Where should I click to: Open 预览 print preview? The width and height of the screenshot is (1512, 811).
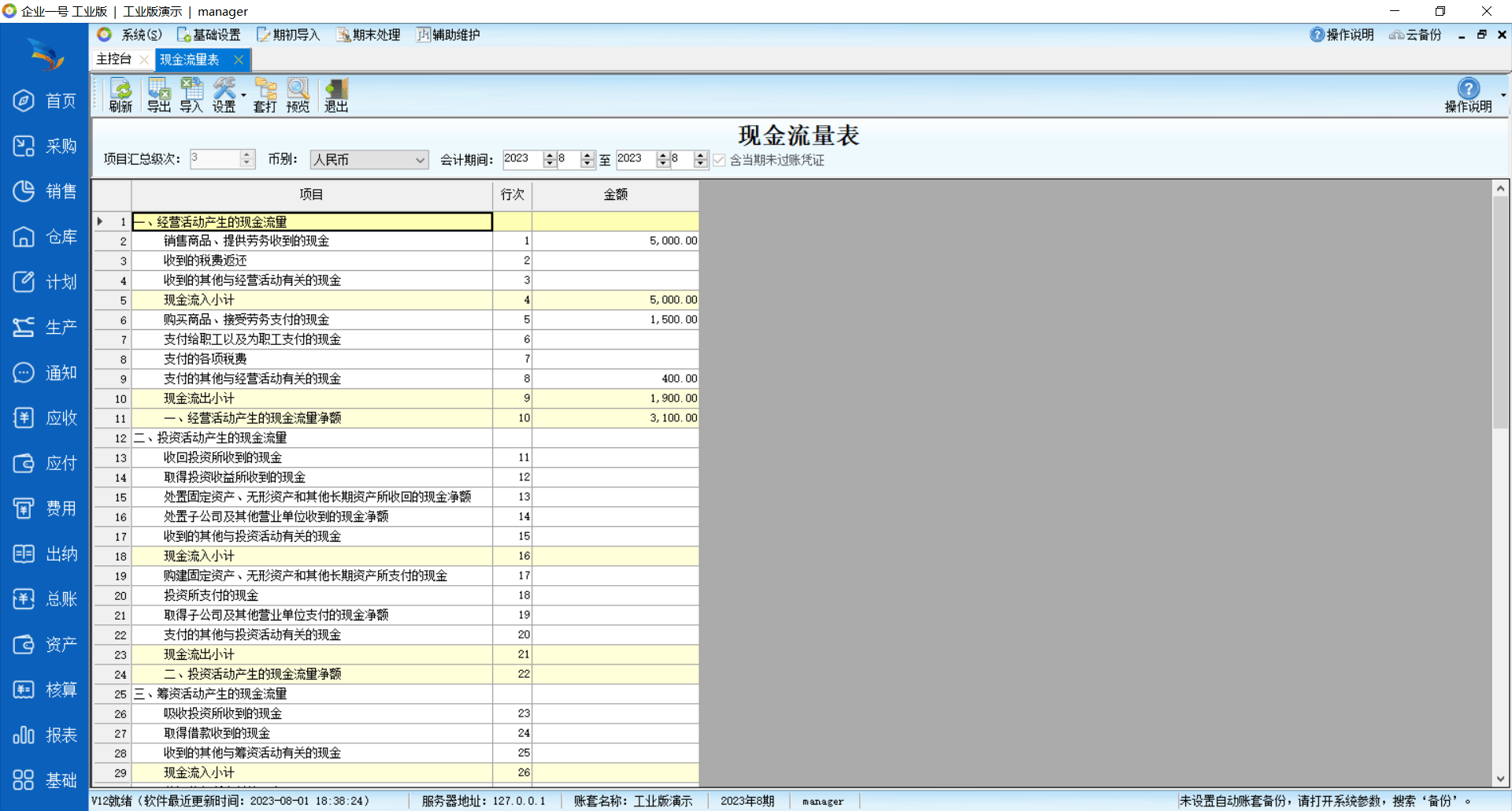pyautogui.click(x=298, y=95)
